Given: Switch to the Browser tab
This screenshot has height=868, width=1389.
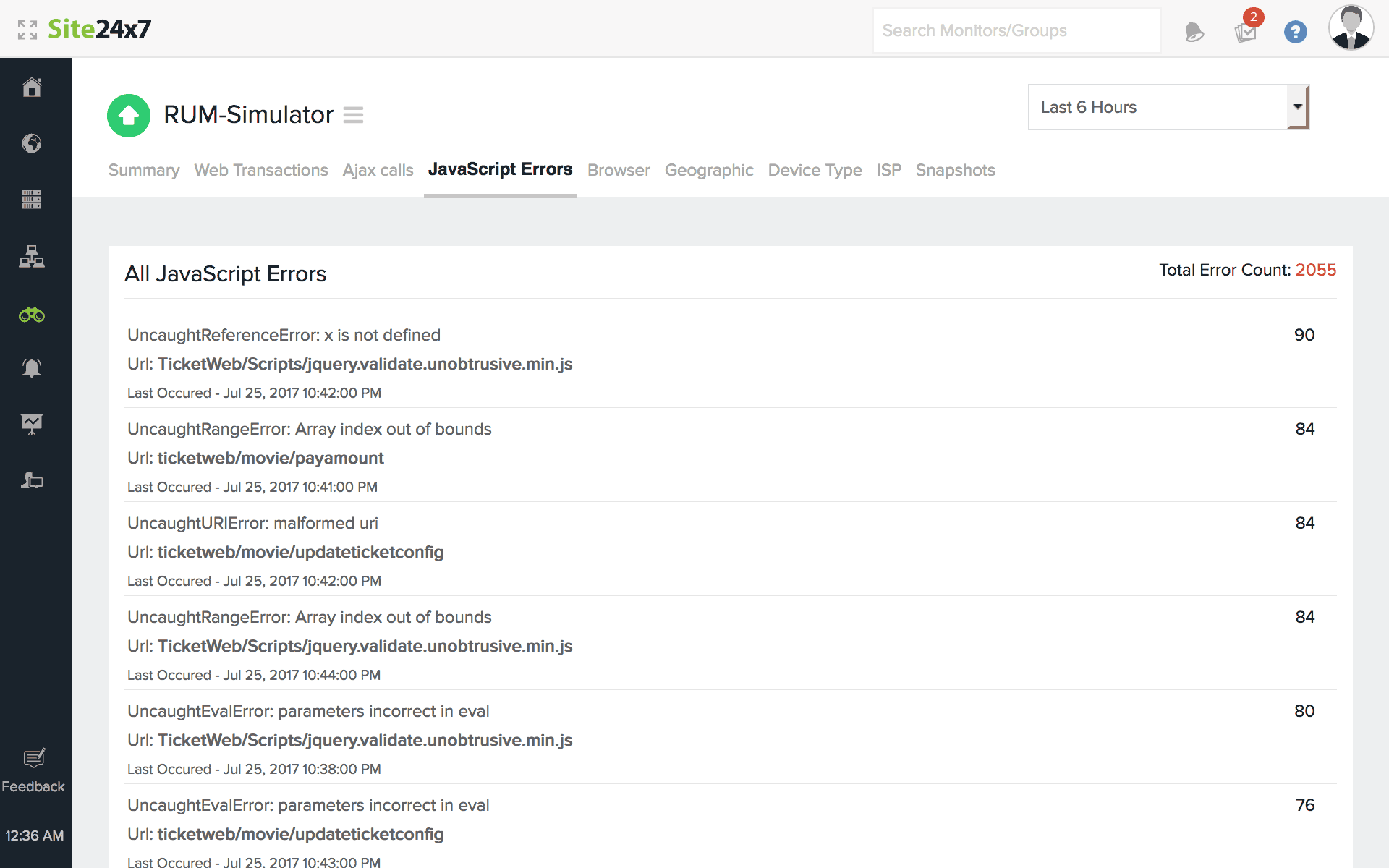Looking at the screenshot, I should 619,170.
